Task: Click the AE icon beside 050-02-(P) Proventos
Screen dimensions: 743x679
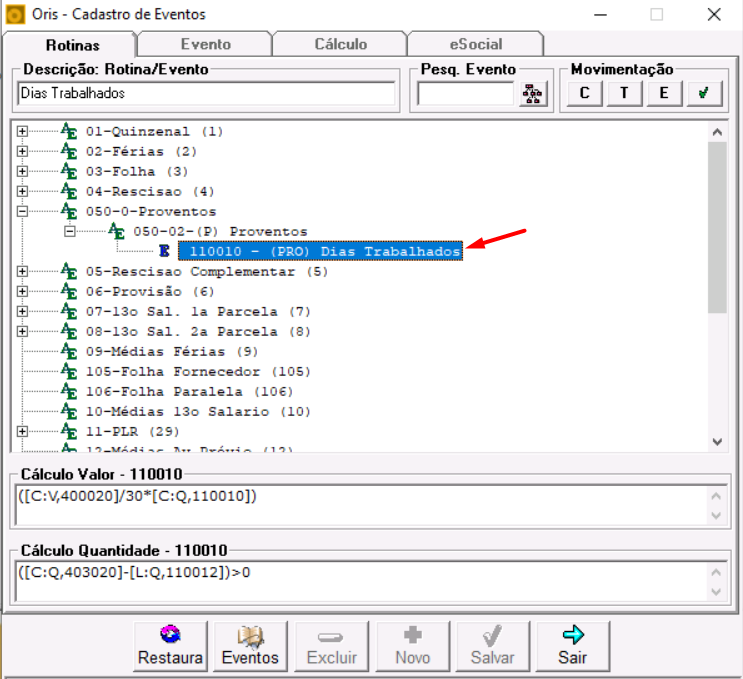Action: pyautogui.click(x=117, y=231)
